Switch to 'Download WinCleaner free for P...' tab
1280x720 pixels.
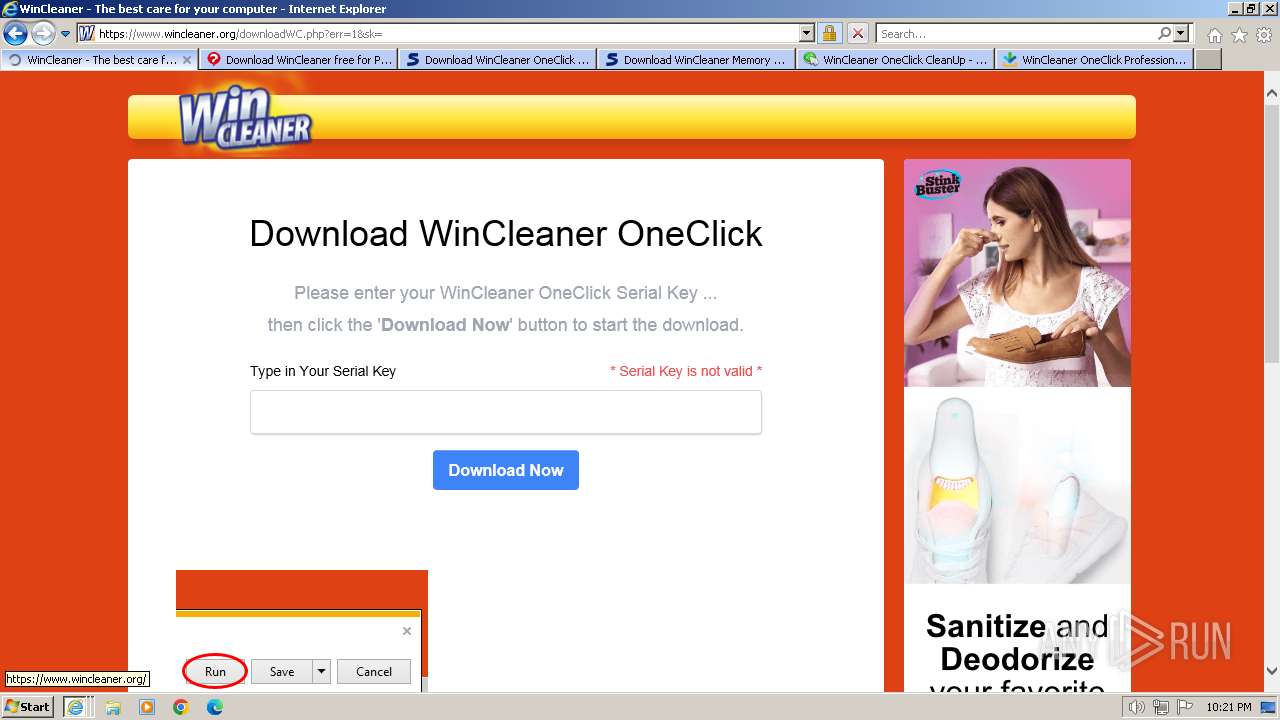pyautogui.click(x=298, y=60)
